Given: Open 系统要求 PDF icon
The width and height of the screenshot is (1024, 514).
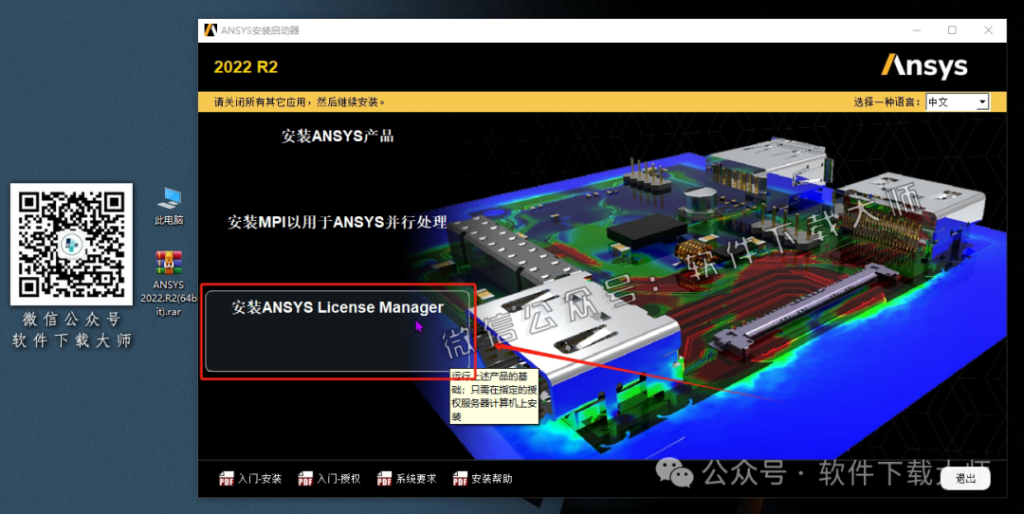Looking at the screenshot, I should pyautogui.click(x=384, y=479).
